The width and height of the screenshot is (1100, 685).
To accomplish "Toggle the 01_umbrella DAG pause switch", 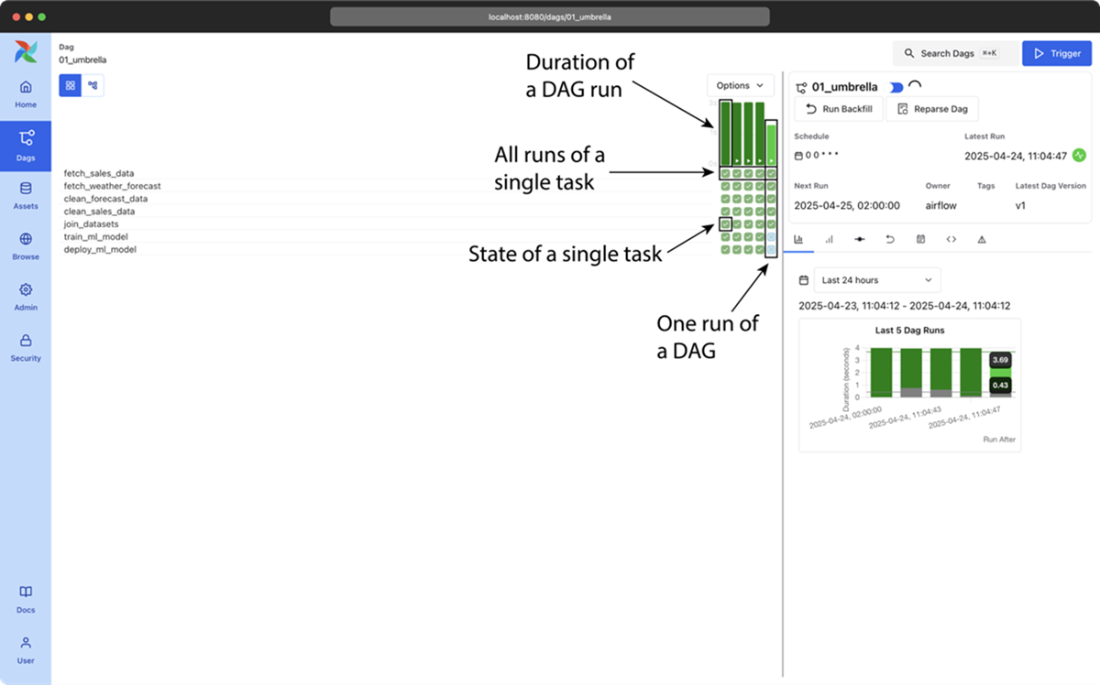I will click(895, 87).
